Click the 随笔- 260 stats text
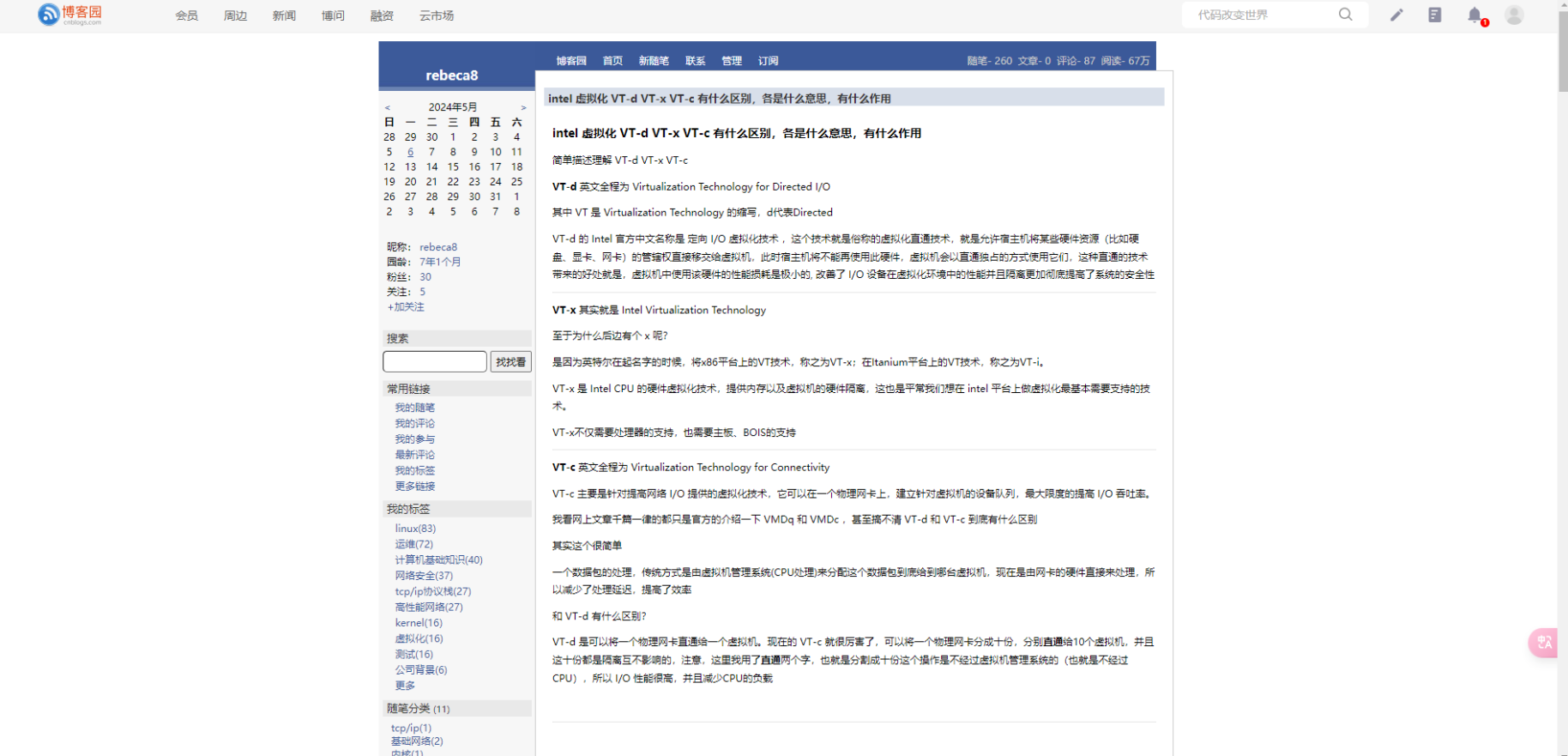Image resolution: width=1568 pixels, height=756 pixels. (x=990, y=61)
